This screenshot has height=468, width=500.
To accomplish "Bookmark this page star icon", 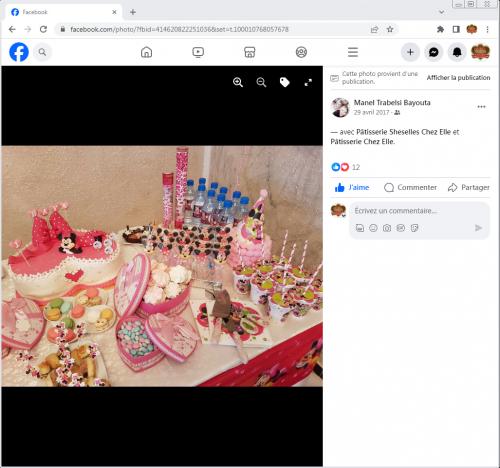I will click(390, 29).
